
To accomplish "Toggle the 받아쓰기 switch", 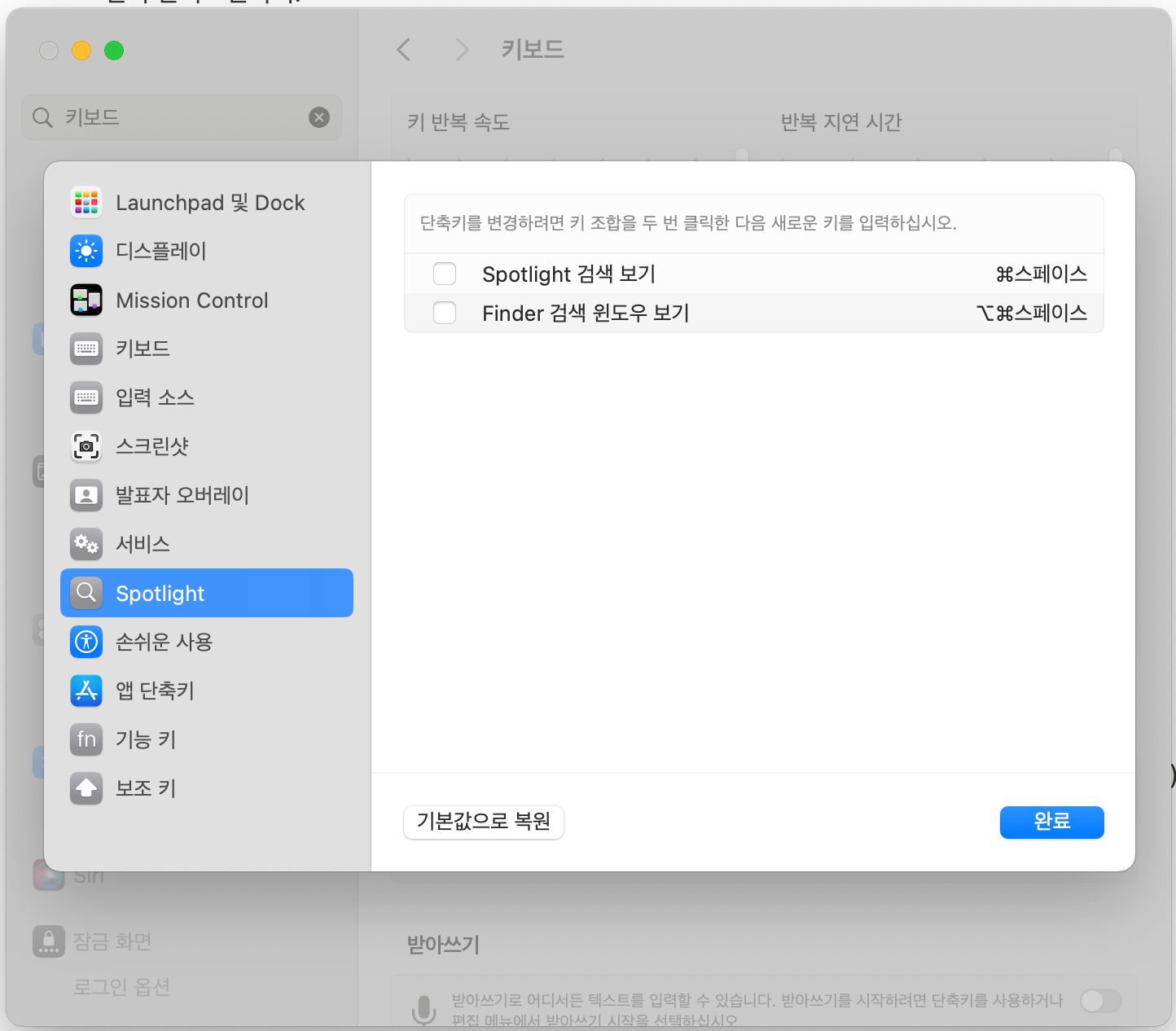I will [x=1100, y=1001].
